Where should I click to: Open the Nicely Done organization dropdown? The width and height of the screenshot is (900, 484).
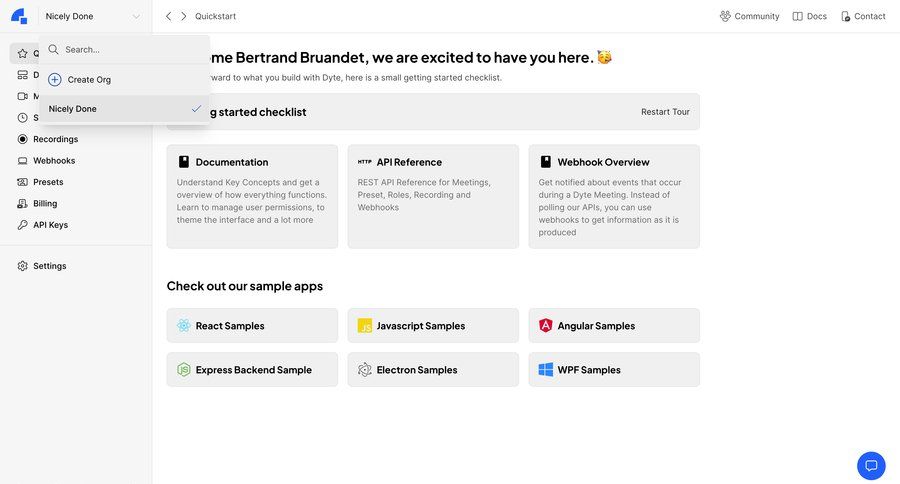[x=92, y=16]
